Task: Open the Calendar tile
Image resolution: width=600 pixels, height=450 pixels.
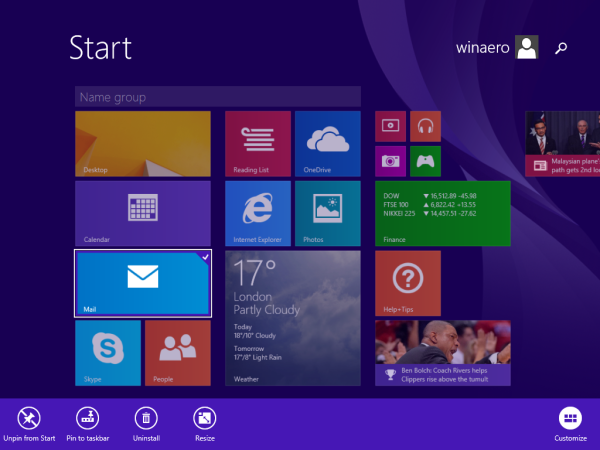Action: point(143,214)
